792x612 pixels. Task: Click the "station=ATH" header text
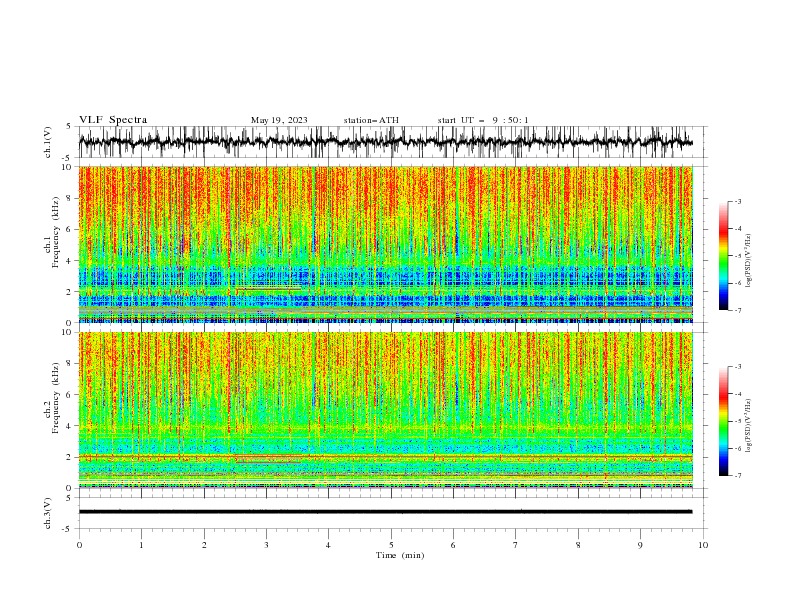371,120
